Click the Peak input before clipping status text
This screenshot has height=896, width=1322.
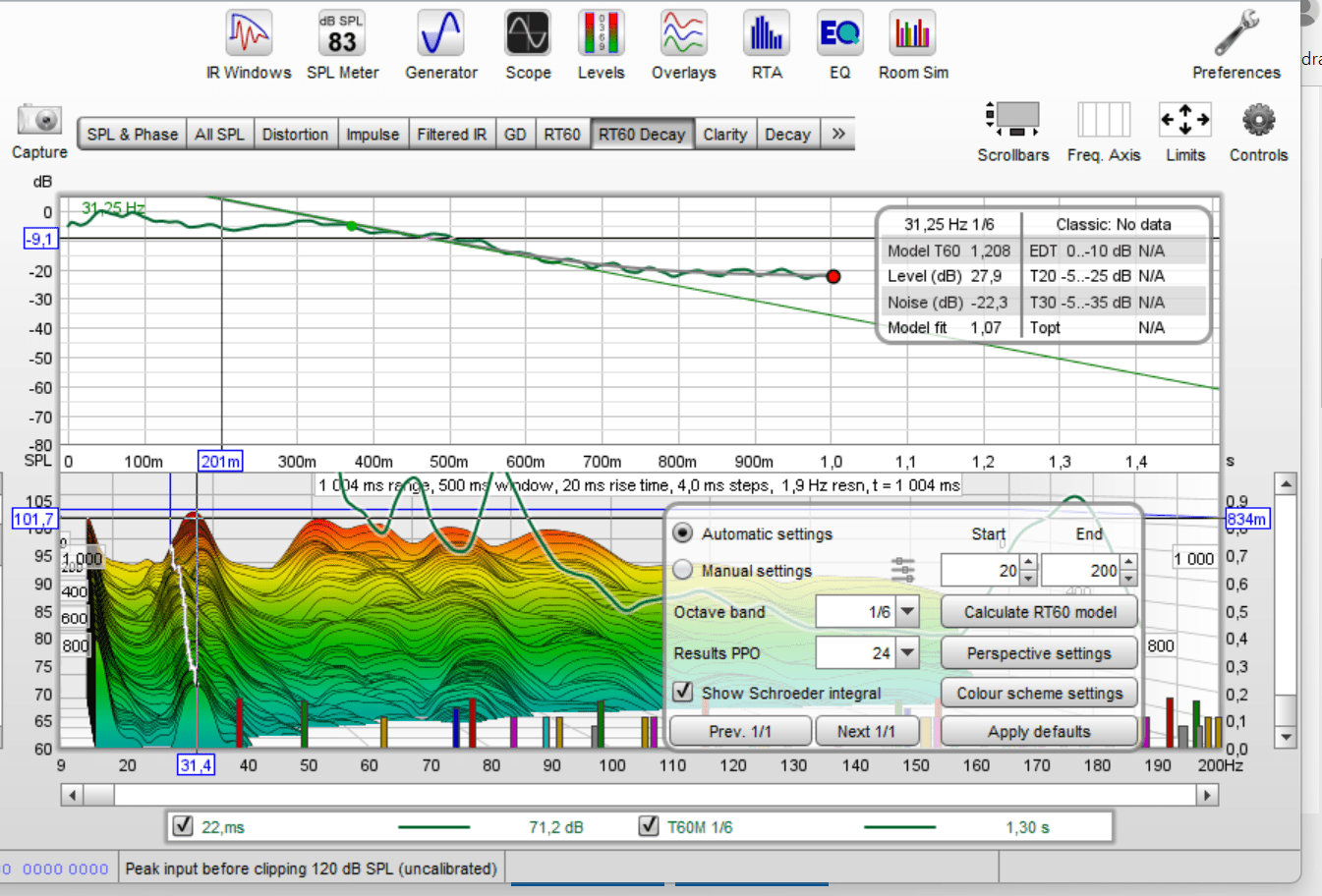311,868
